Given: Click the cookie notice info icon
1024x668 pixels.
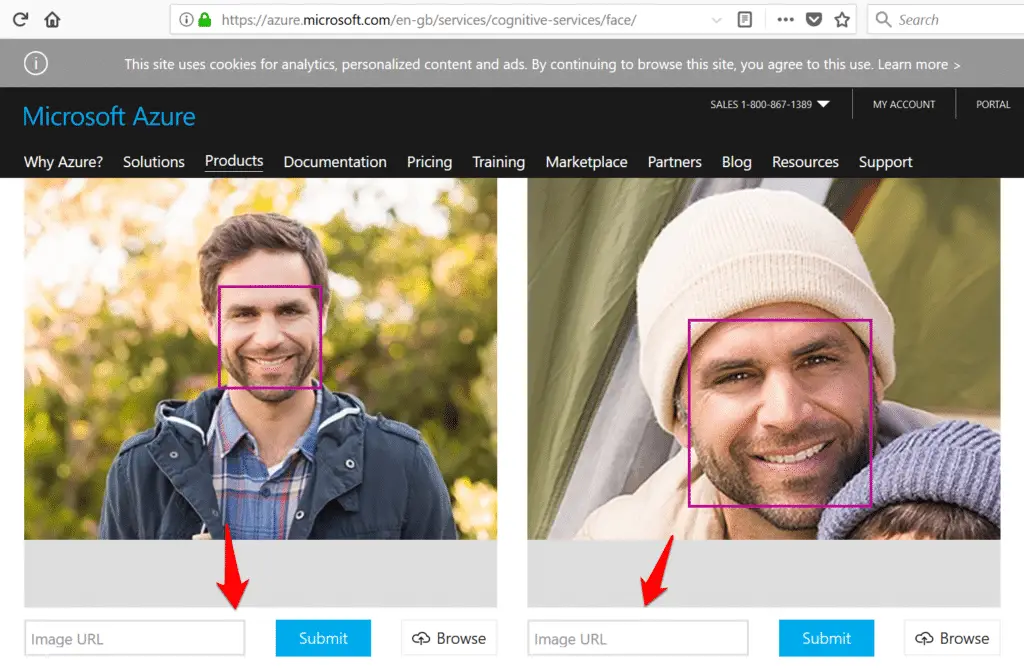Looking at the screenshot, I should 36,63.
